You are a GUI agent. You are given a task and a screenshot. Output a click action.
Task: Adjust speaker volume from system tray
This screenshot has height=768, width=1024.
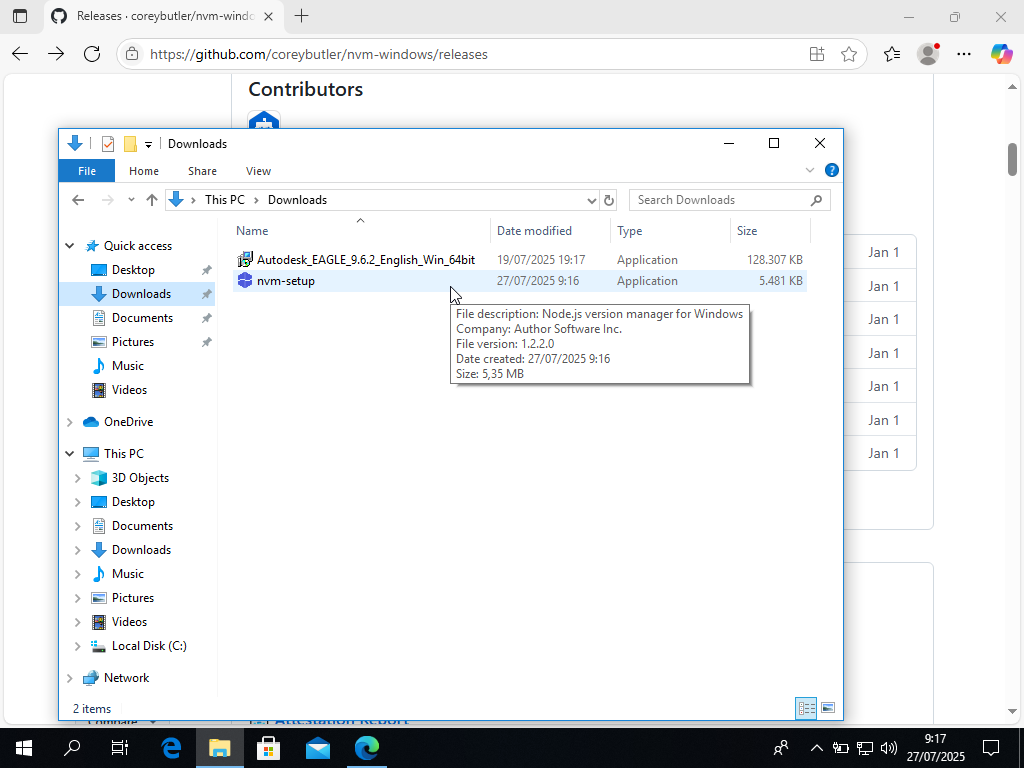coord(889,747)
